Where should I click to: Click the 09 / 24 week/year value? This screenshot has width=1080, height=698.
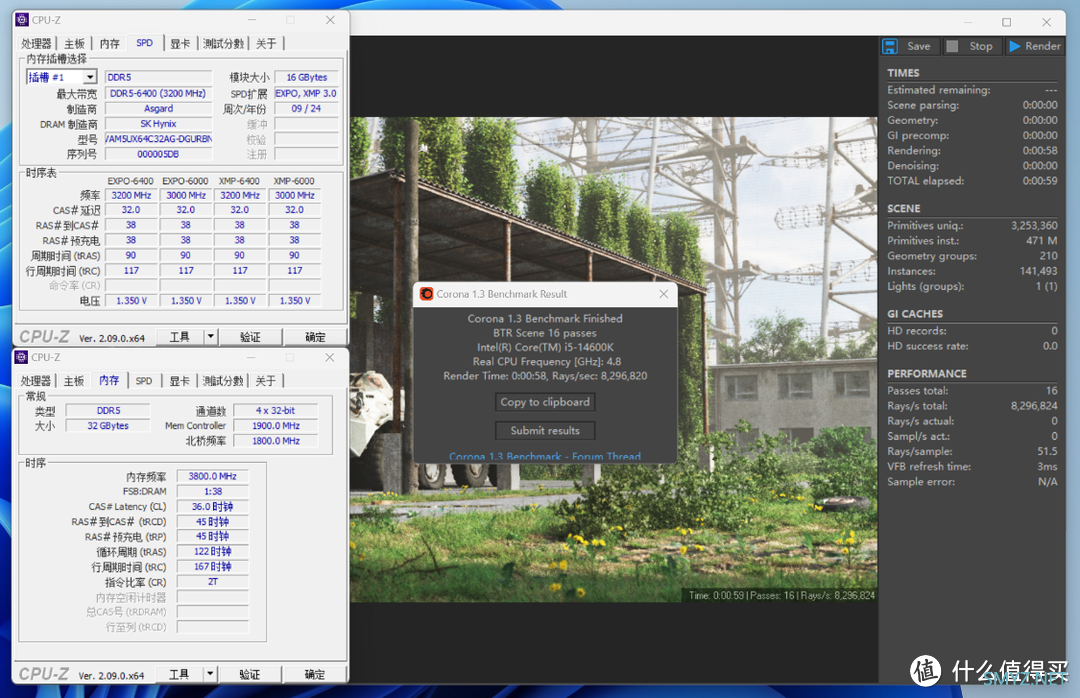(307, 108)
